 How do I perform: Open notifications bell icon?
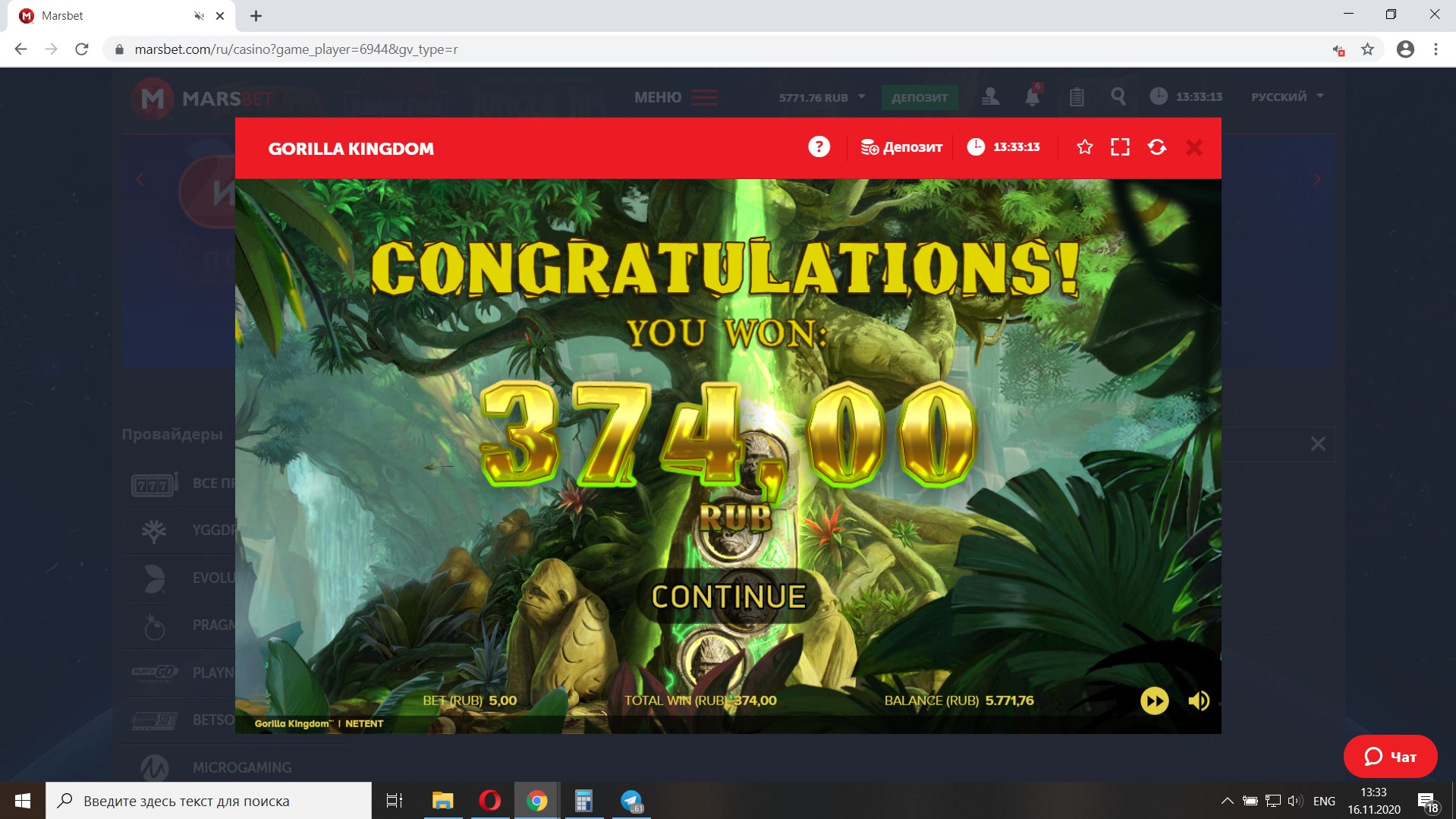point(1033,96)
